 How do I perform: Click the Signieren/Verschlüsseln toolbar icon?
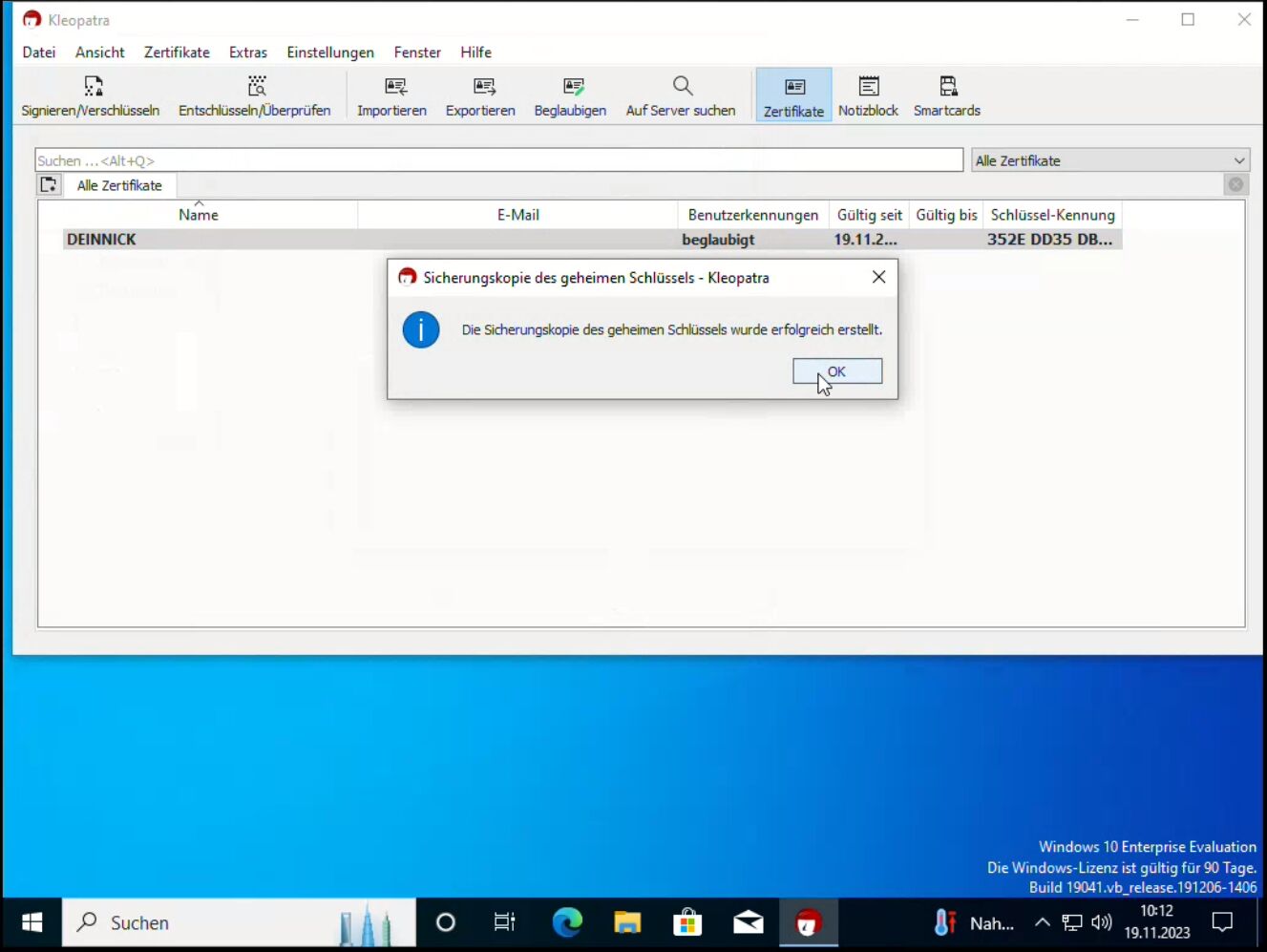click(91, 96)
